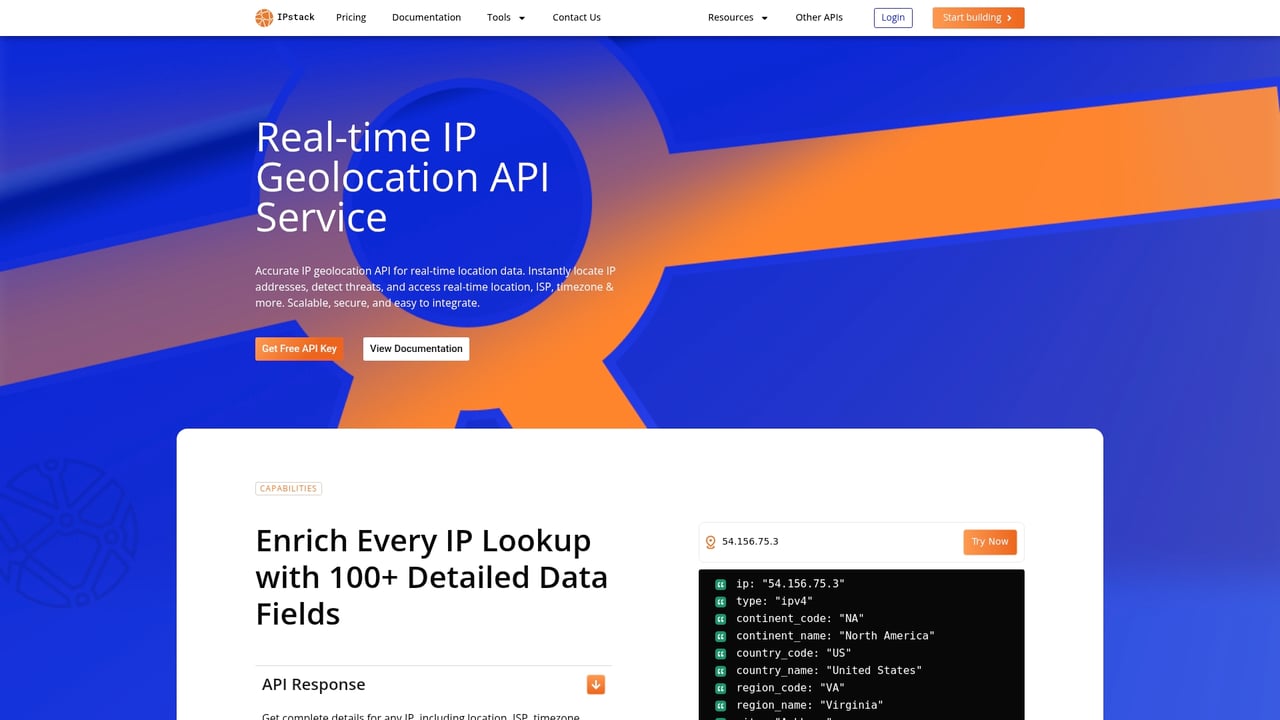Click the chevron icon on Start building button
The width and height of the screenshot is (1280, 720).
tap(1009, 17)
